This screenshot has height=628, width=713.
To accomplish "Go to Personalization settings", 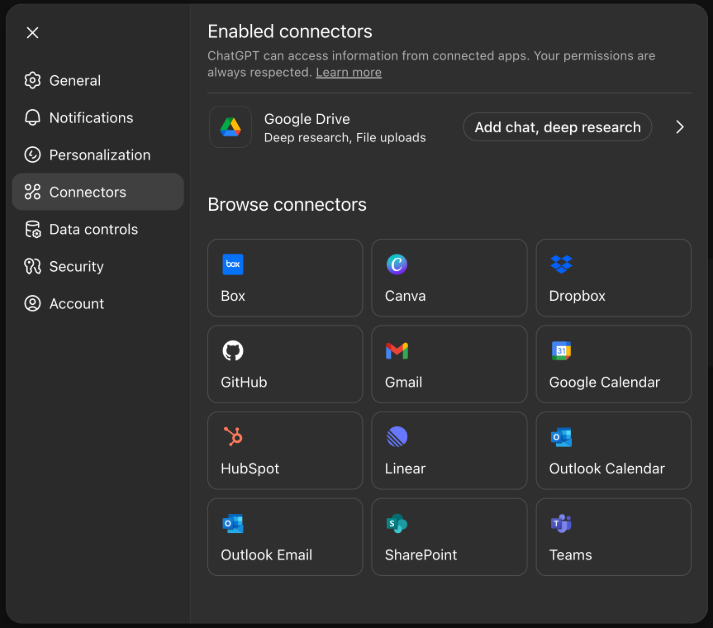I will (x=99, y=155).
